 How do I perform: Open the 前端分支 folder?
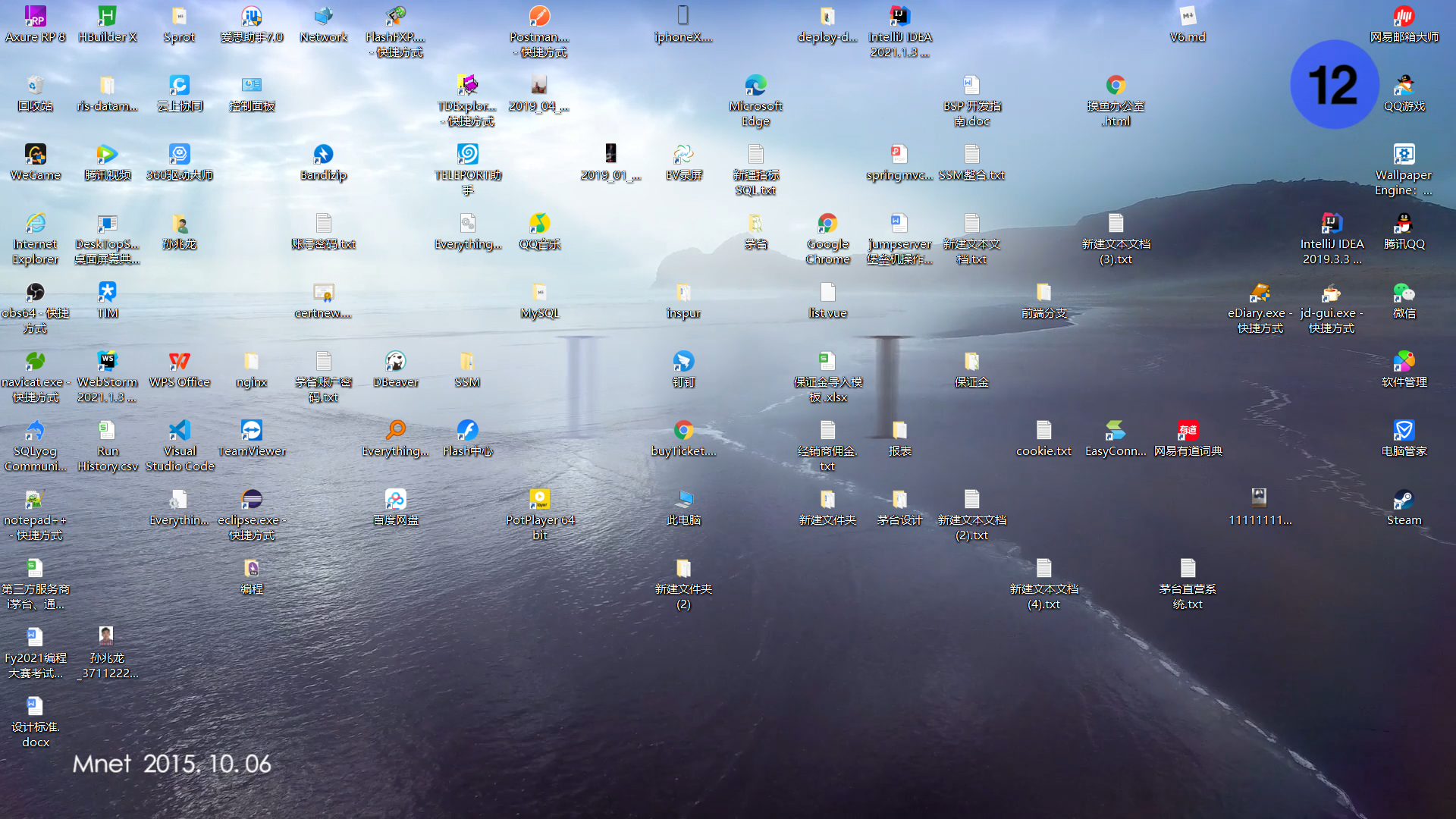click(1043, 301)
